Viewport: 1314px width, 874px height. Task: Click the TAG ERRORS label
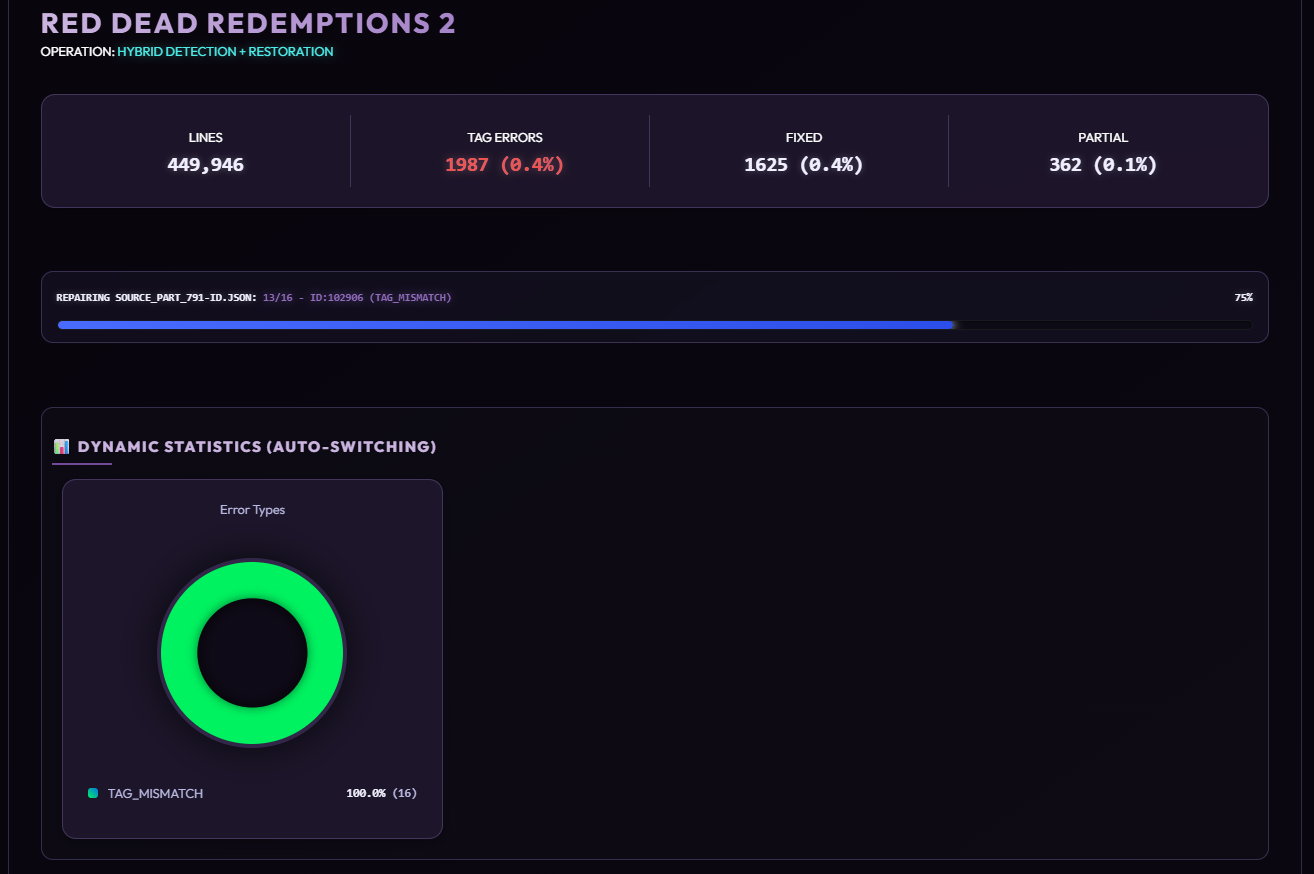pyautogui.click(x=504, y=137)
